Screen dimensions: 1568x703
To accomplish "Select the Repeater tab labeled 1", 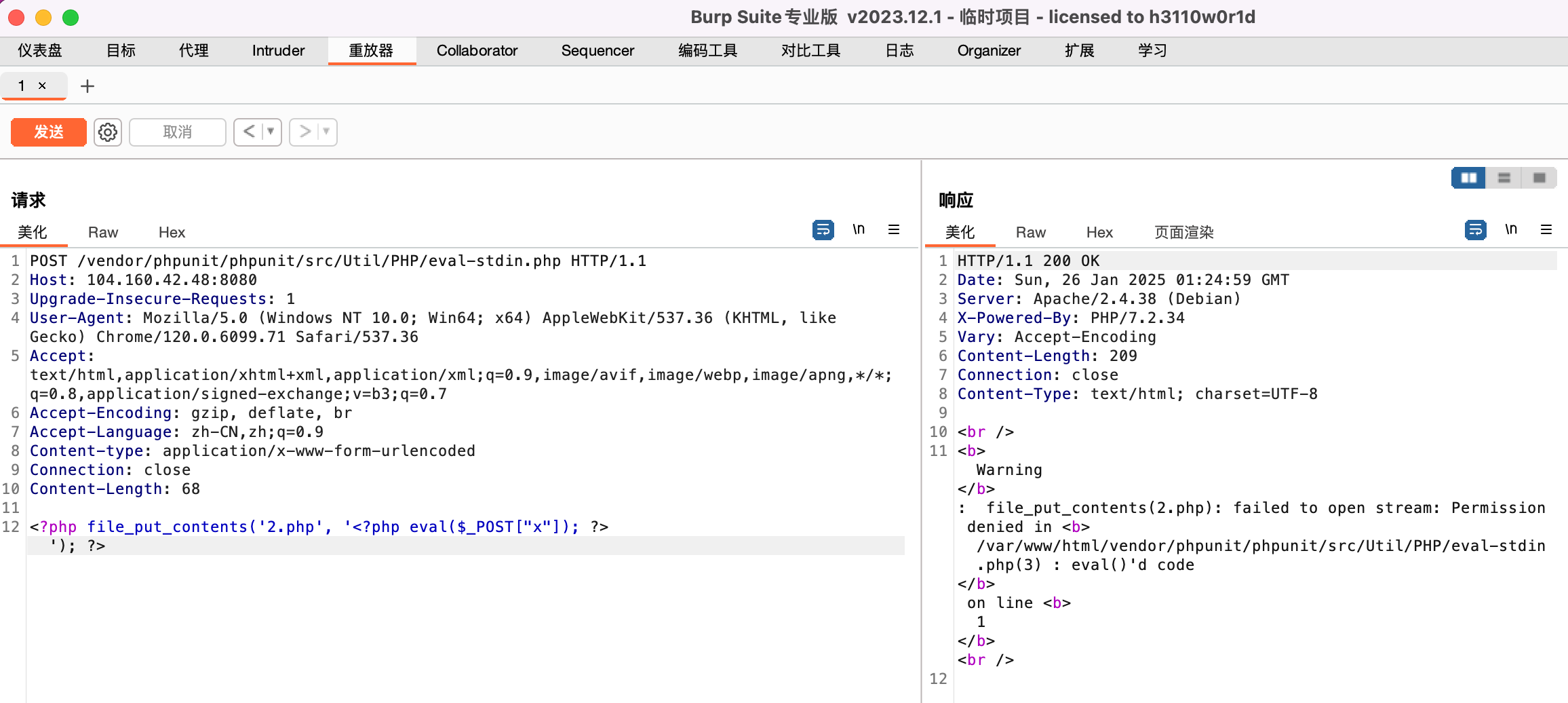I will click(22, 85).
